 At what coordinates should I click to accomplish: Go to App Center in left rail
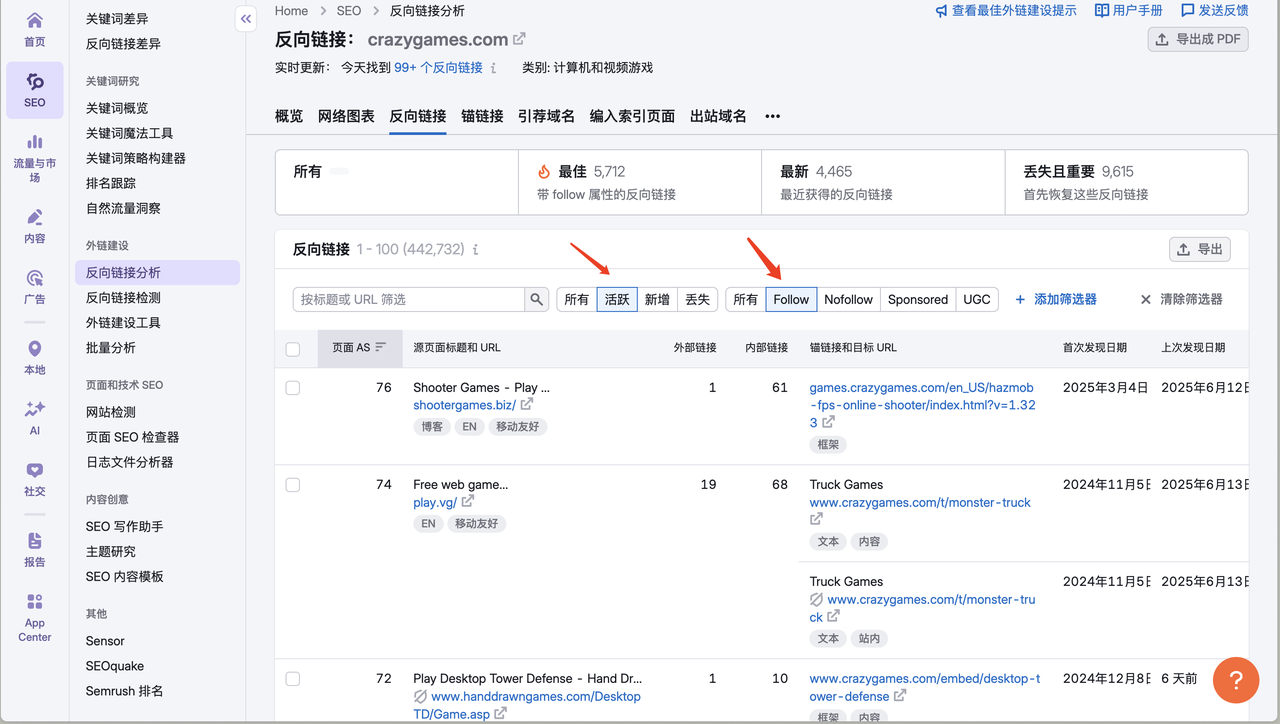click(35, 616)
